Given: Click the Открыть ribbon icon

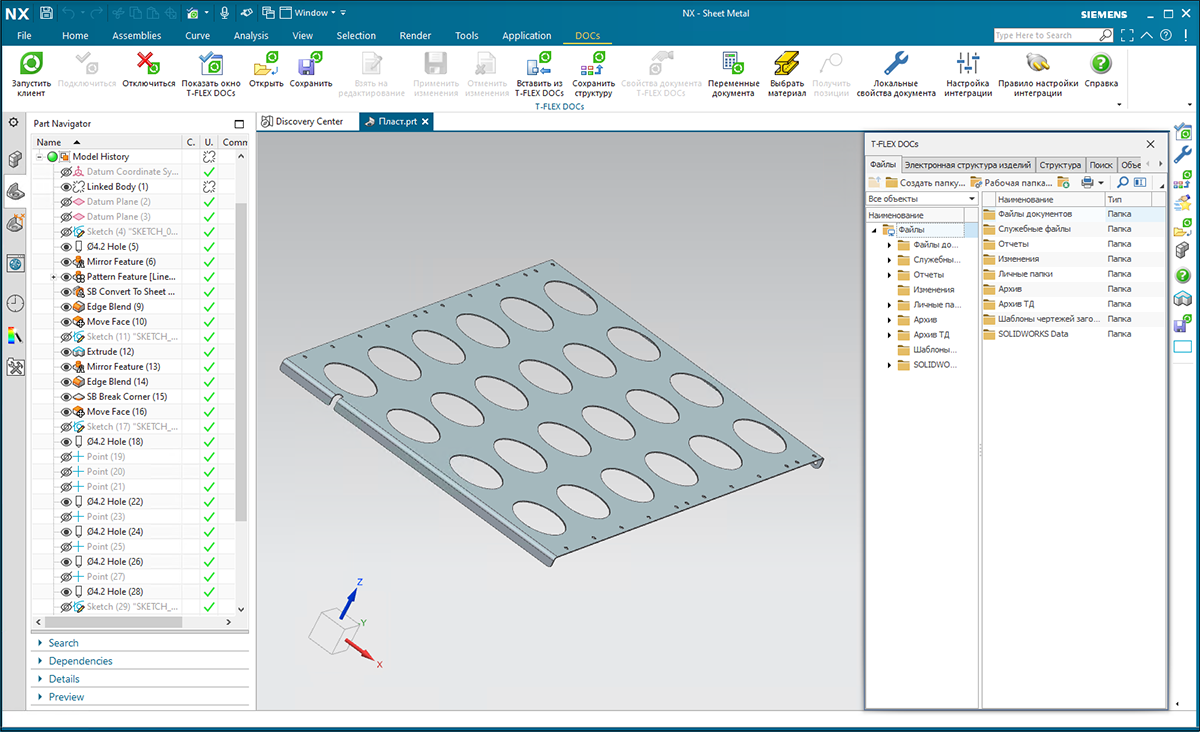Looking at the screenshot, I should [266, 63].
